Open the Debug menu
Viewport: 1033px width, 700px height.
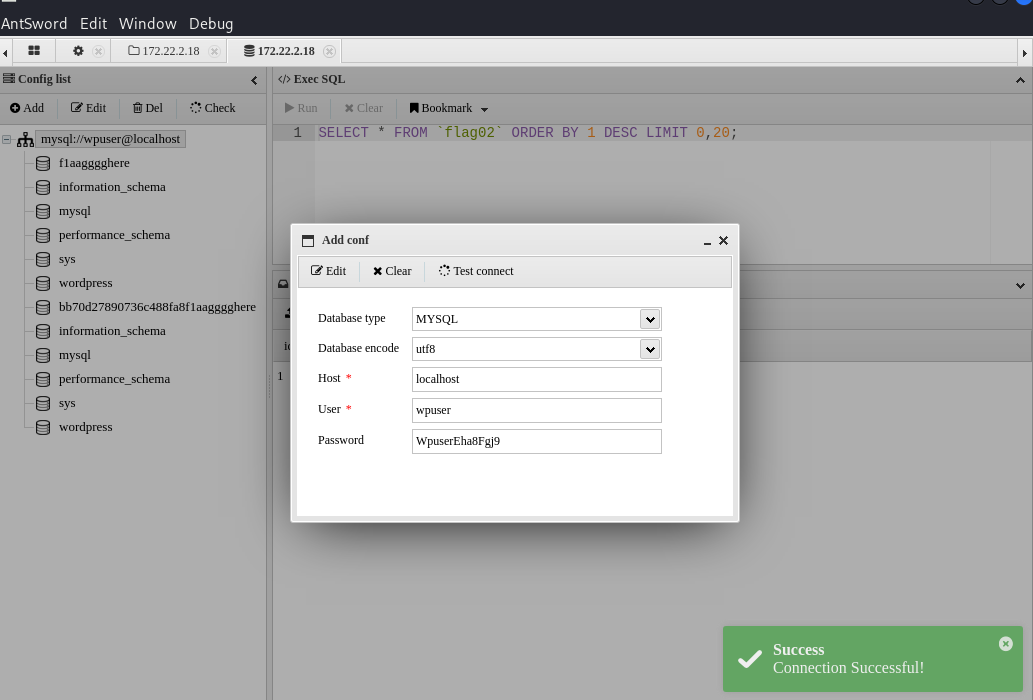coord(211,24)
